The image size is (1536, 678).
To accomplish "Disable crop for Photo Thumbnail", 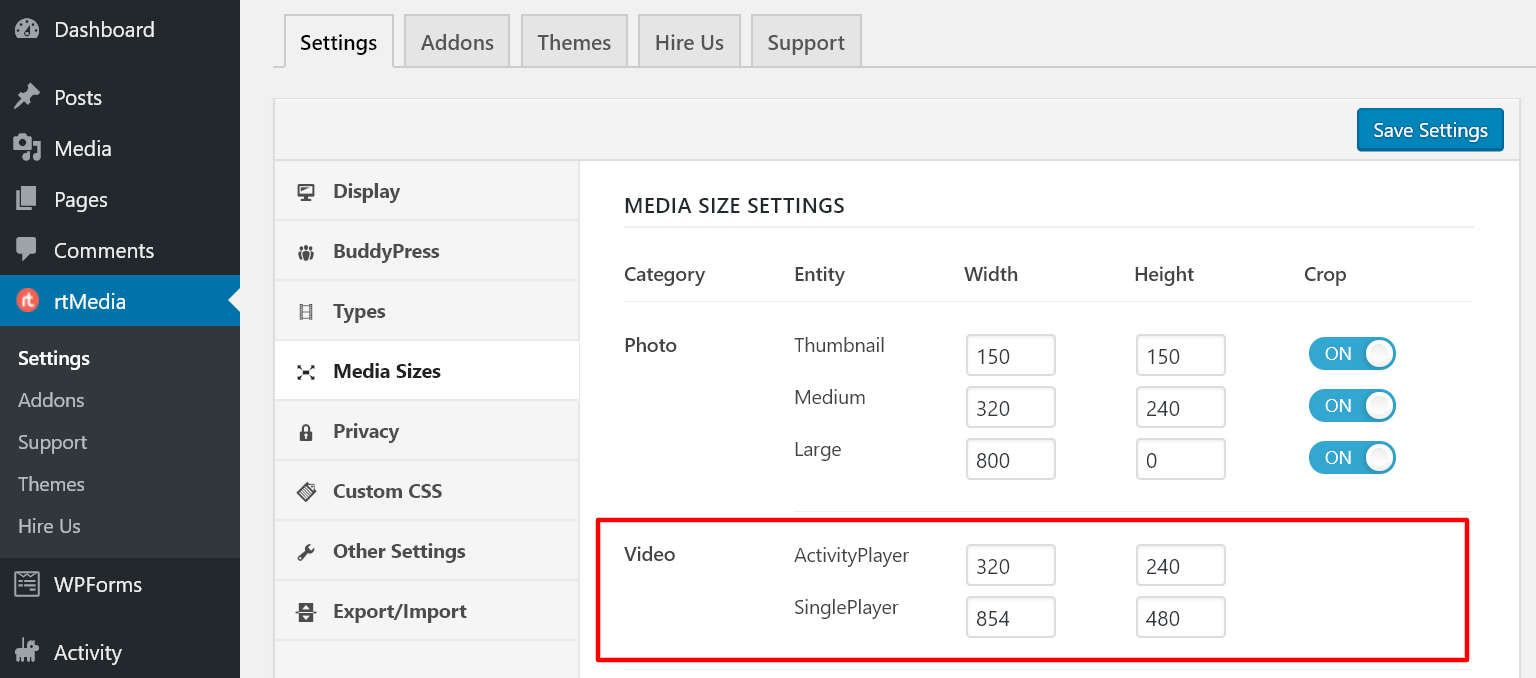I will pyautogui.click(x=1352, y=353).
